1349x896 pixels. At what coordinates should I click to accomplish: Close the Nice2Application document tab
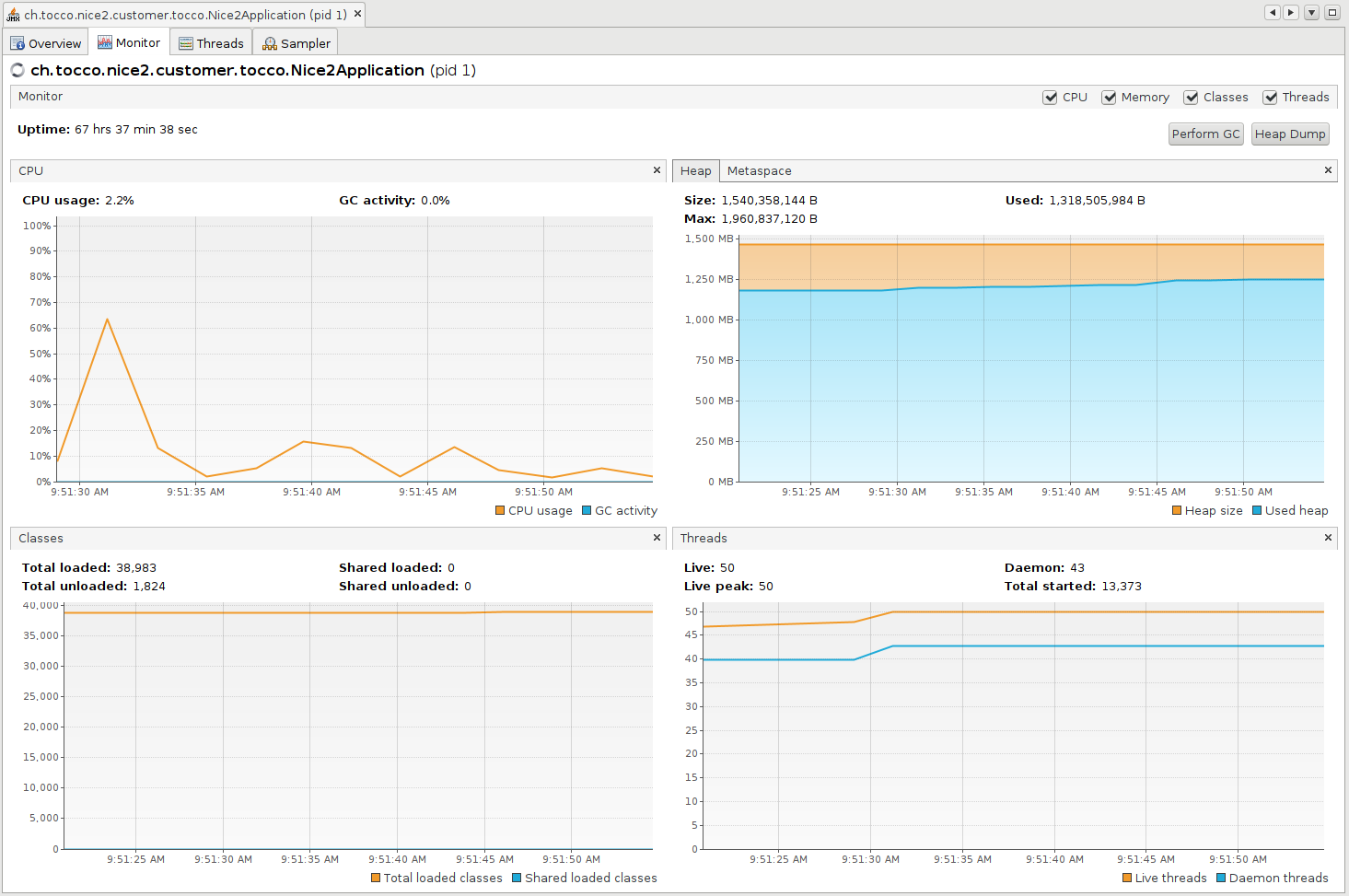point(357,14)
